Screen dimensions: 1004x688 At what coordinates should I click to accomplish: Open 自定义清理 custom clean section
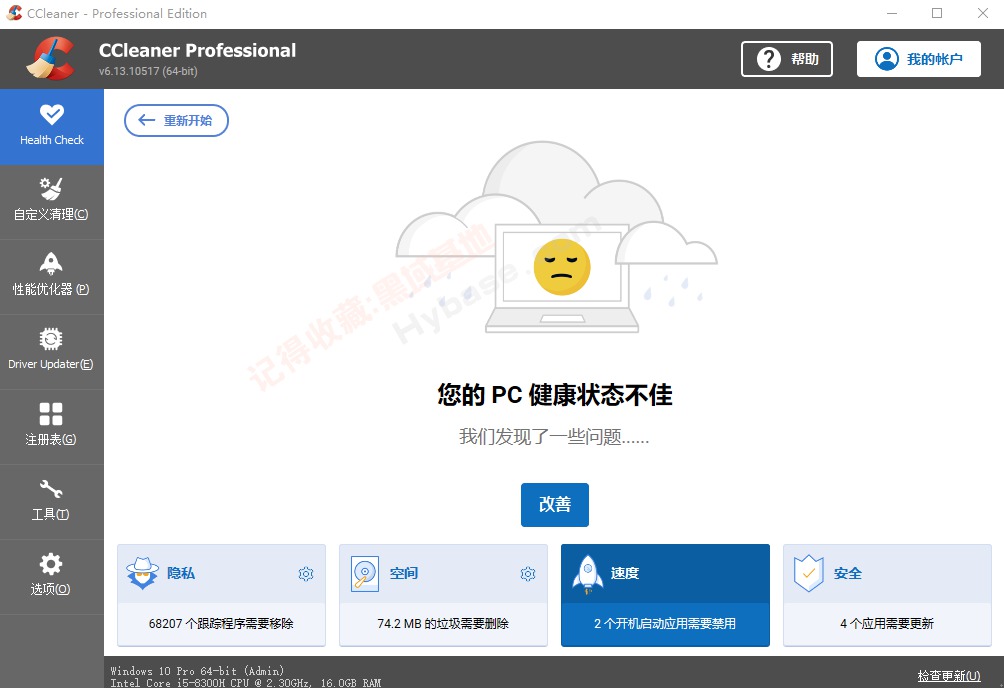52,202
